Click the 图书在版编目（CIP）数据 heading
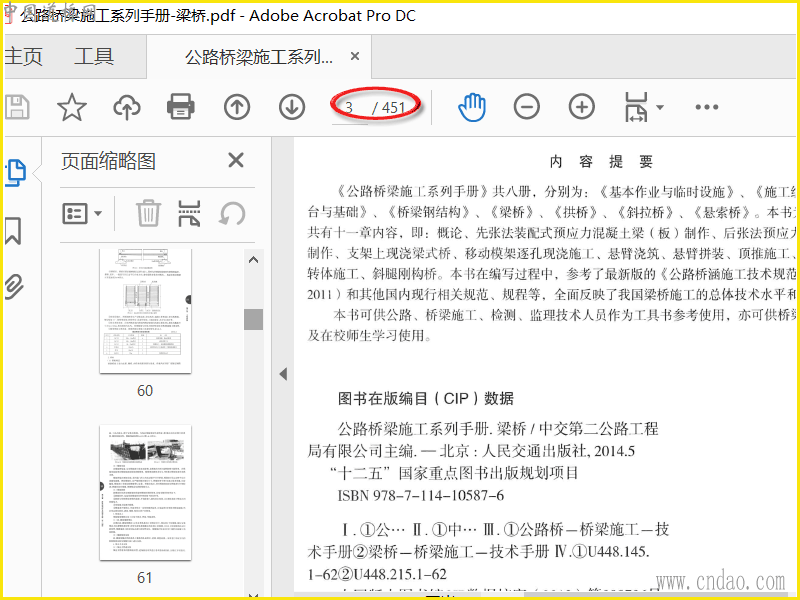This screenshot has height=600, width=800. (x=426, y=398)
